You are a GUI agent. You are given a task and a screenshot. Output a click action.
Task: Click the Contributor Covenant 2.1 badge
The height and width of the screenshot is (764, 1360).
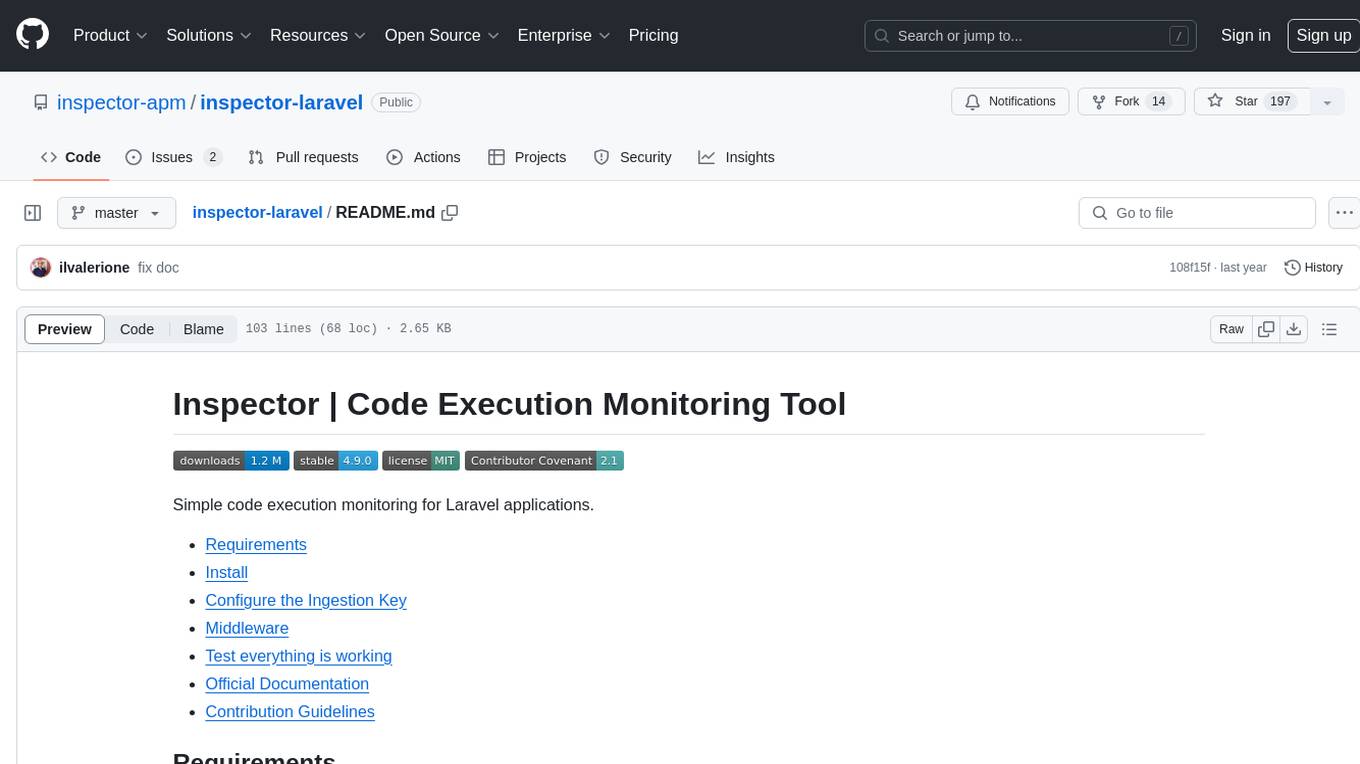(544, 461)
